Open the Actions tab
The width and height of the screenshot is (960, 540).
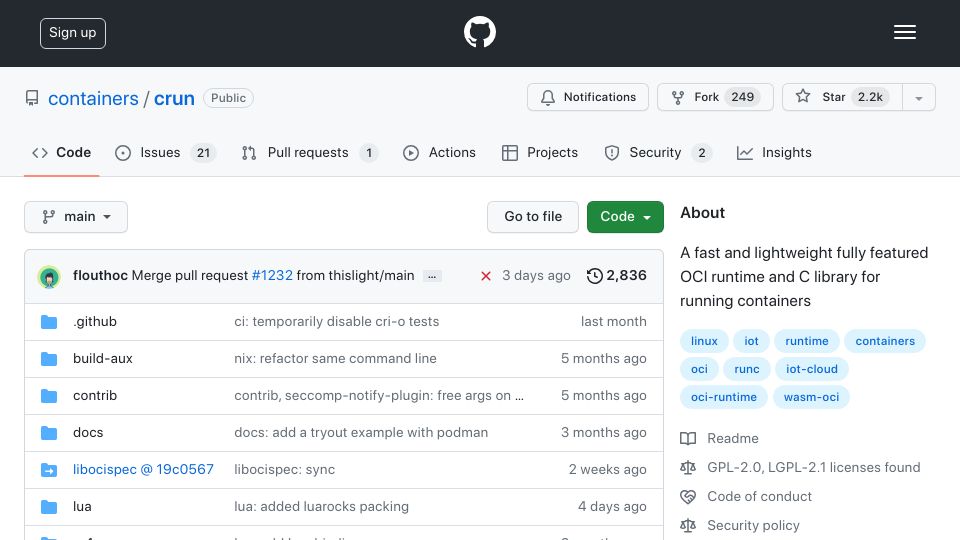439,152
